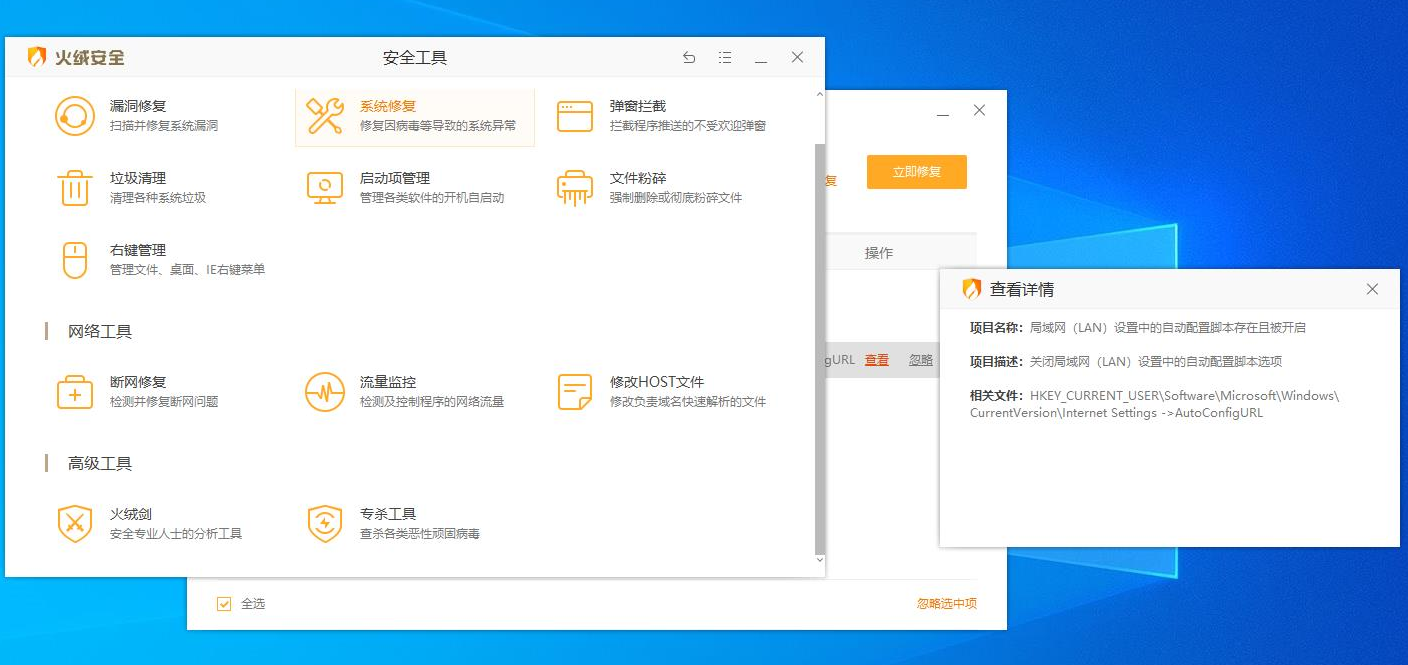Select the 系统修复 title text
The width and height of the screenshot is (1408, 665).
[388, 106]
